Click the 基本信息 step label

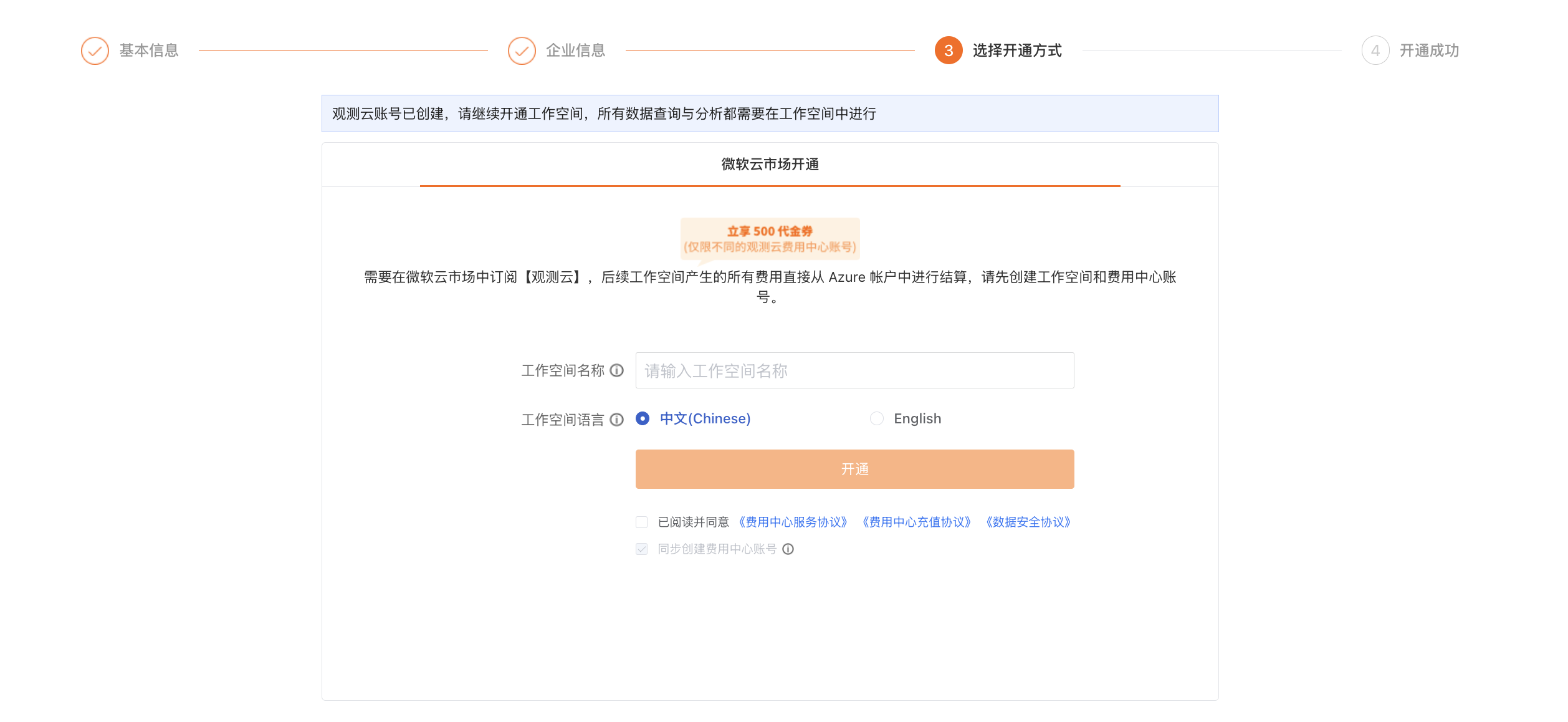(x=149, y=51)
